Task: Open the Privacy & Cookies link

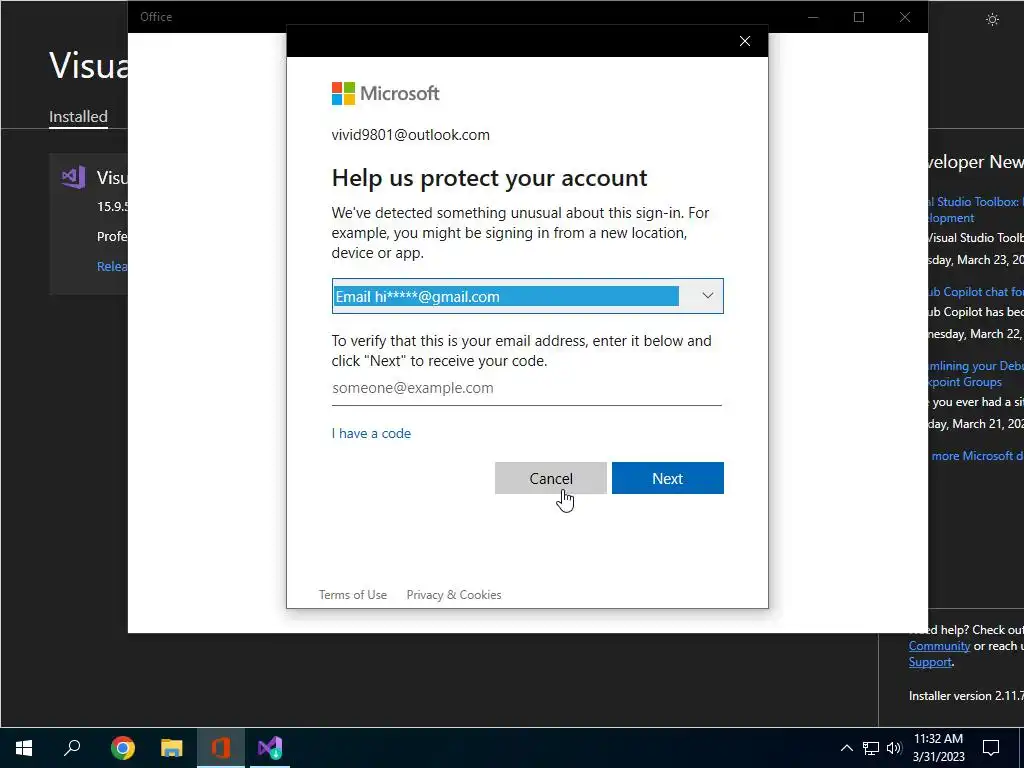Action: (x=454, y=595)
